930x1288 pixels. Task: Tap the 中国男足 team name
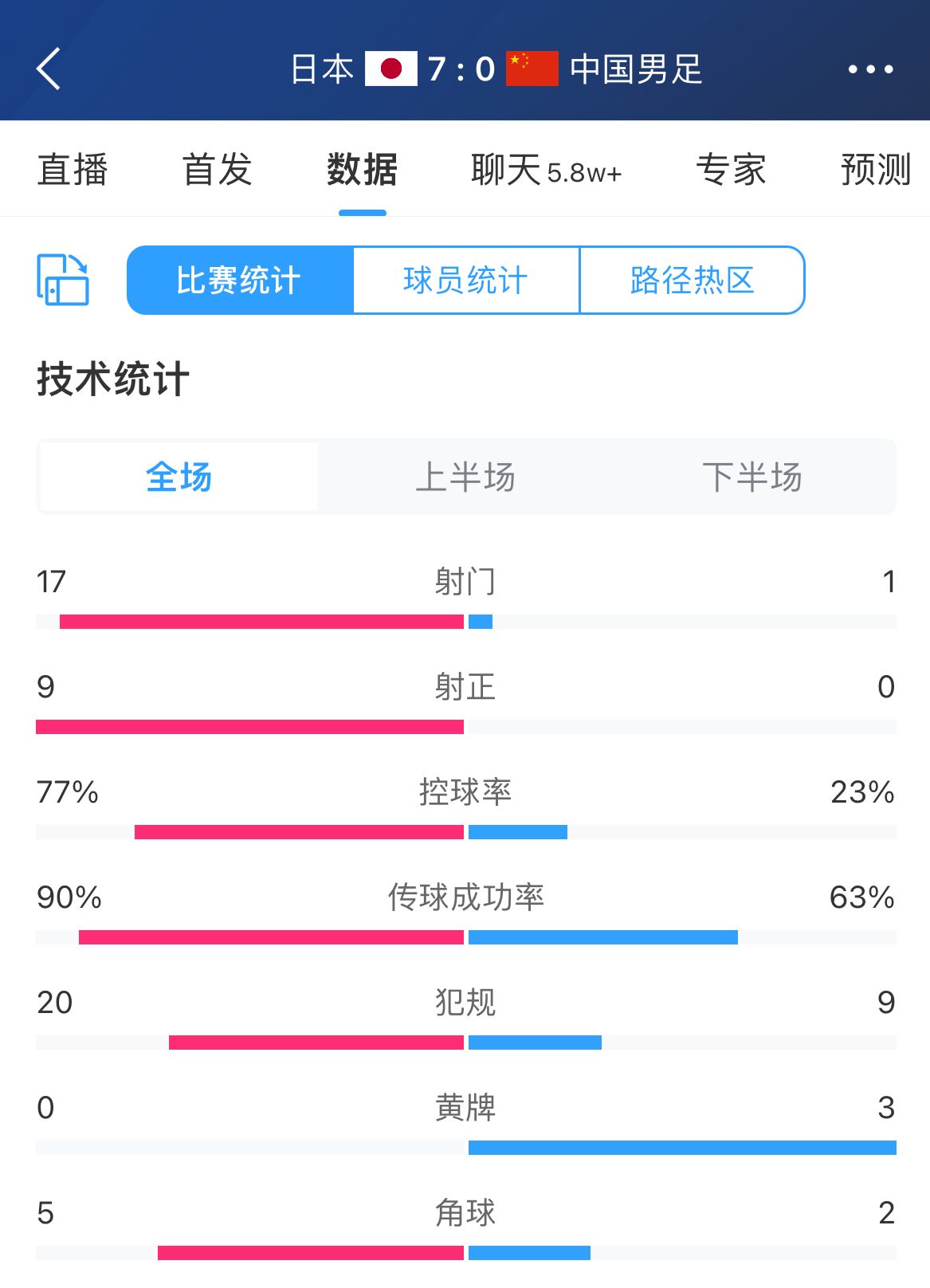click(636, 69)
